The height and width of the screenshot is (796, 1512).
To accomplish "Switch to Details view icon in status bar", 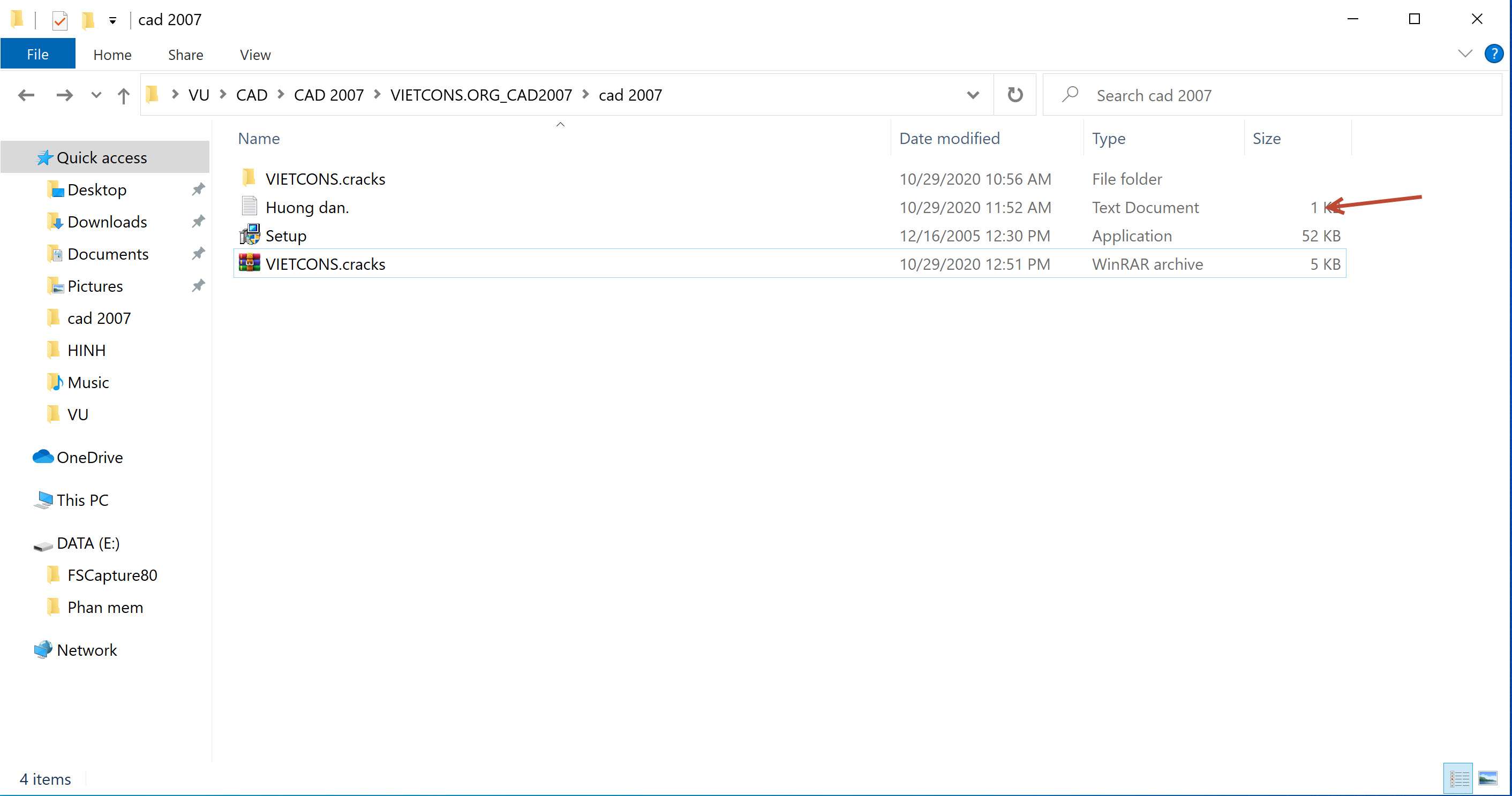I will tap(1458, 778).
